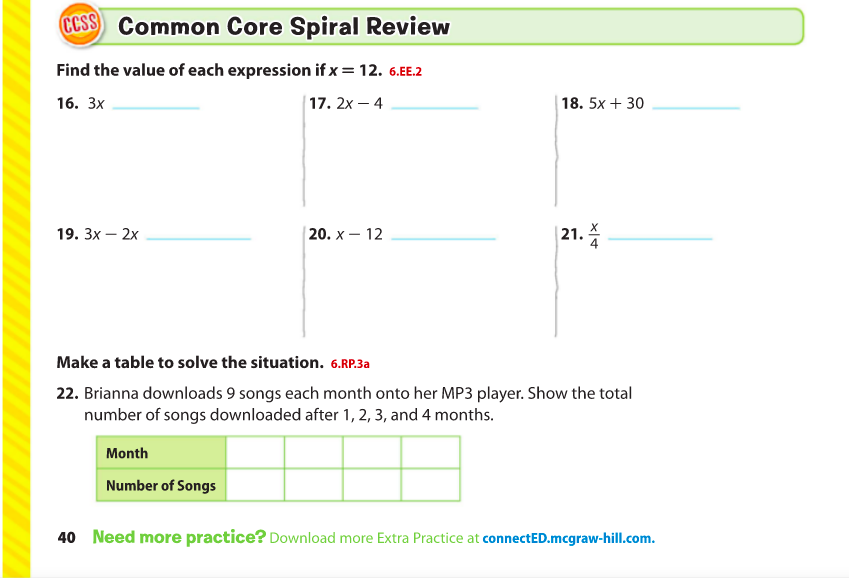Click the x over 4 fraction expression
Screen dimensions: 849x578
tap(594, 236)
